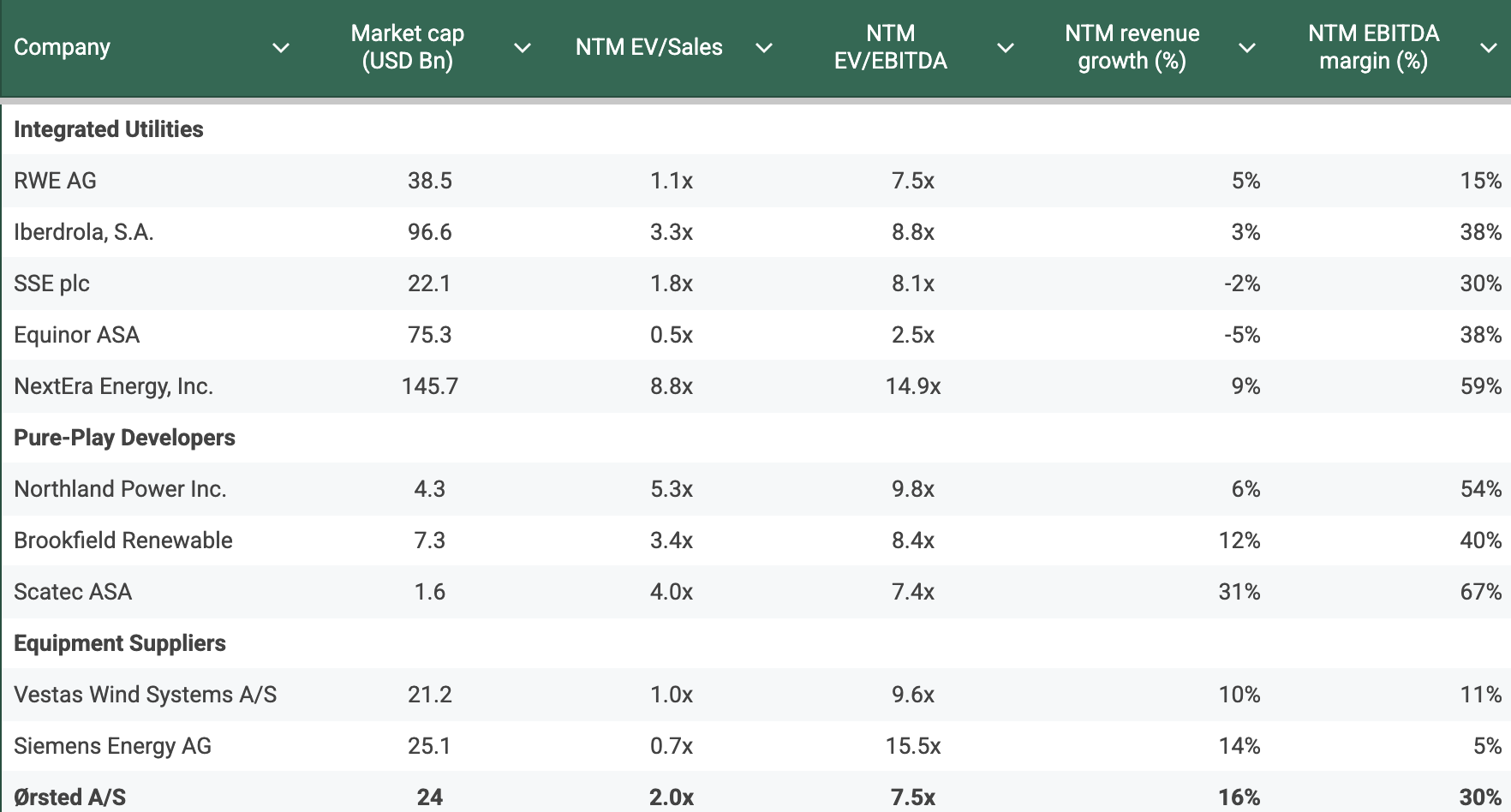
Task: Click Ørsted EV/Sales value 2.0x
Action: point(672,797)
